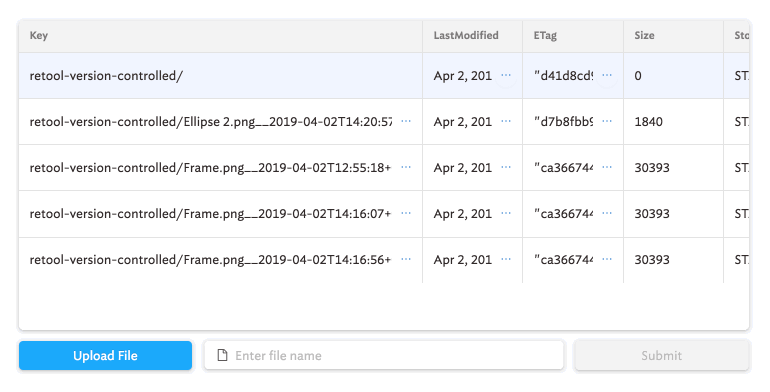Viewport: 770px width, 392px height.
Task: Click the Submit button
Action: tap(661, 355)
